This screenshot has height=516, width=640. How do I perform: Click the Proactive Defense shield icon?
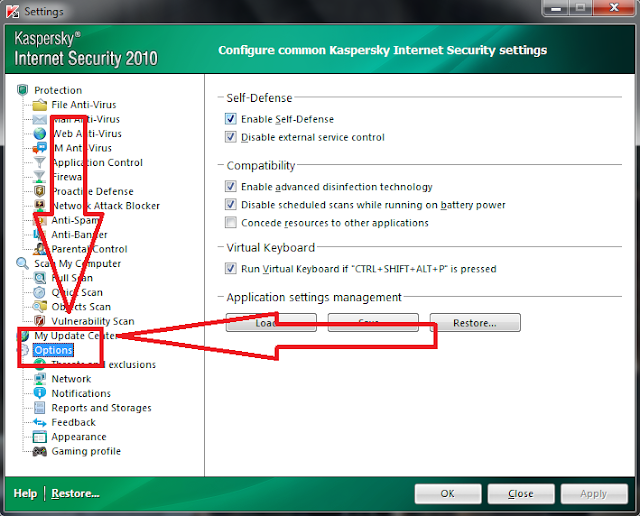(x=40, y=191)
